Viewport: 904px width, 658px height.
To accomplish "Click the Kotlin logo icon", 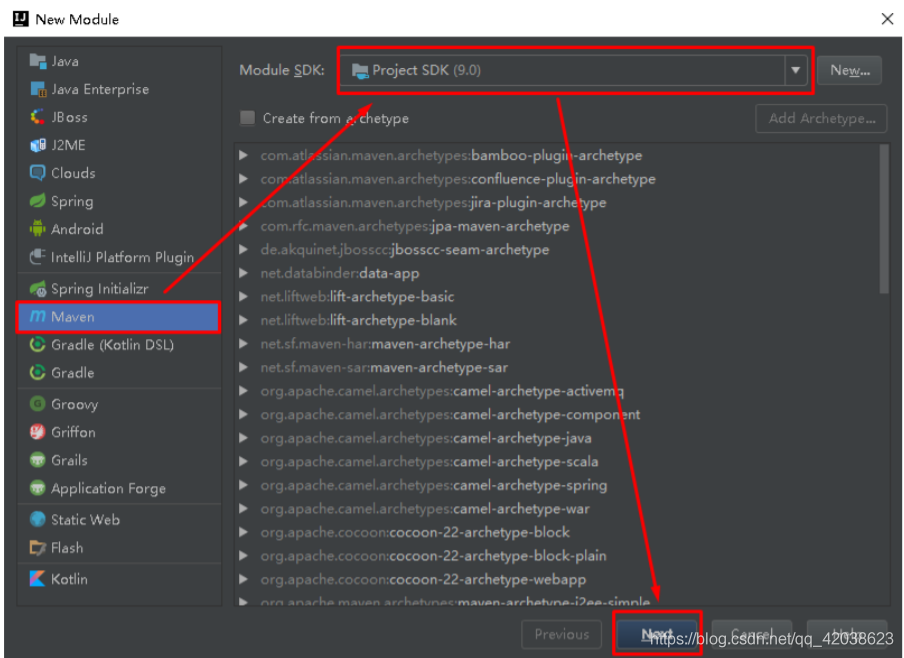I will click(x=37, y=579).
